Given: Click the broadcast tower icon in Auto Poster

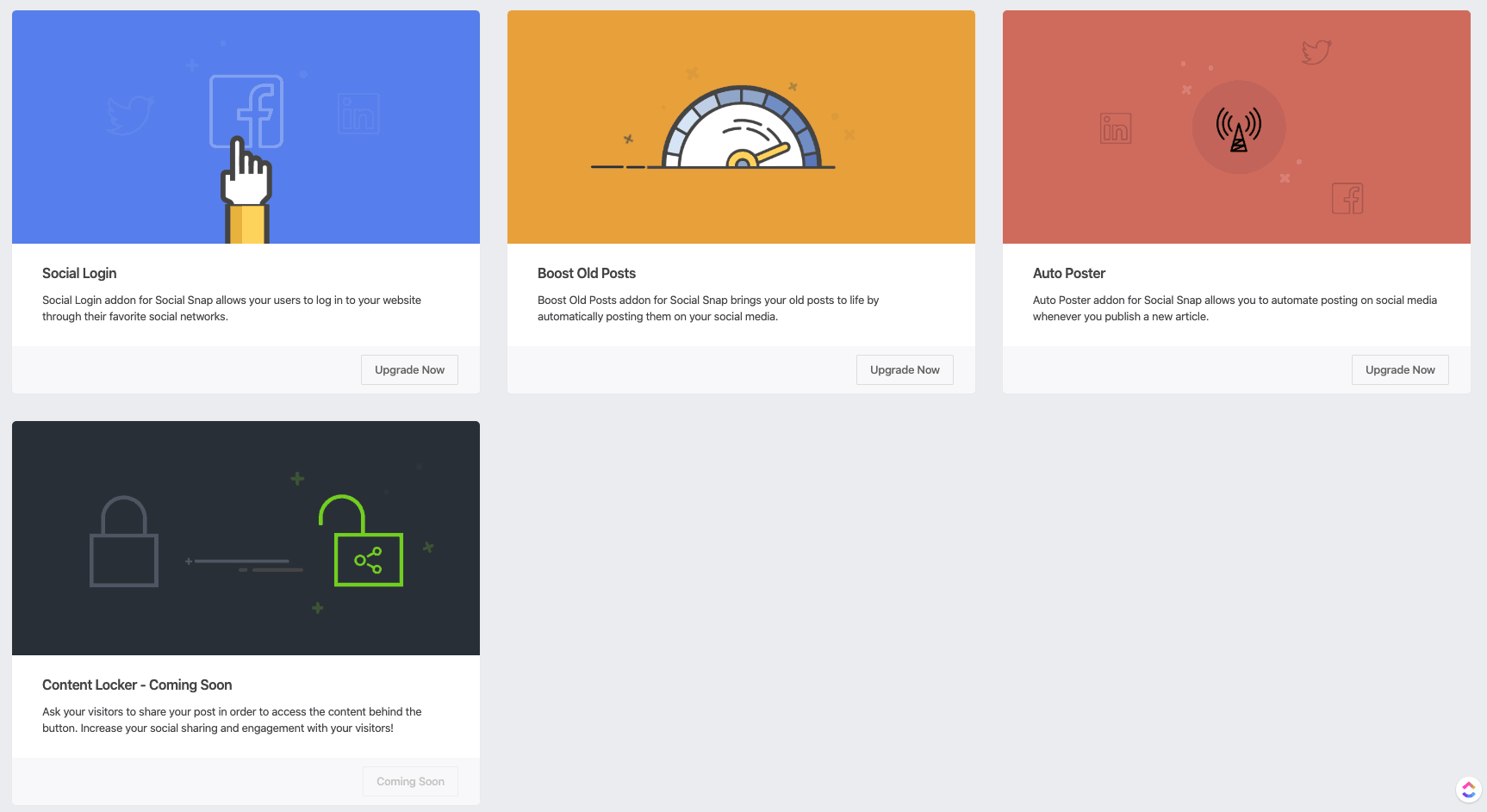Looking at the screenshot, I should (1238, 128).
